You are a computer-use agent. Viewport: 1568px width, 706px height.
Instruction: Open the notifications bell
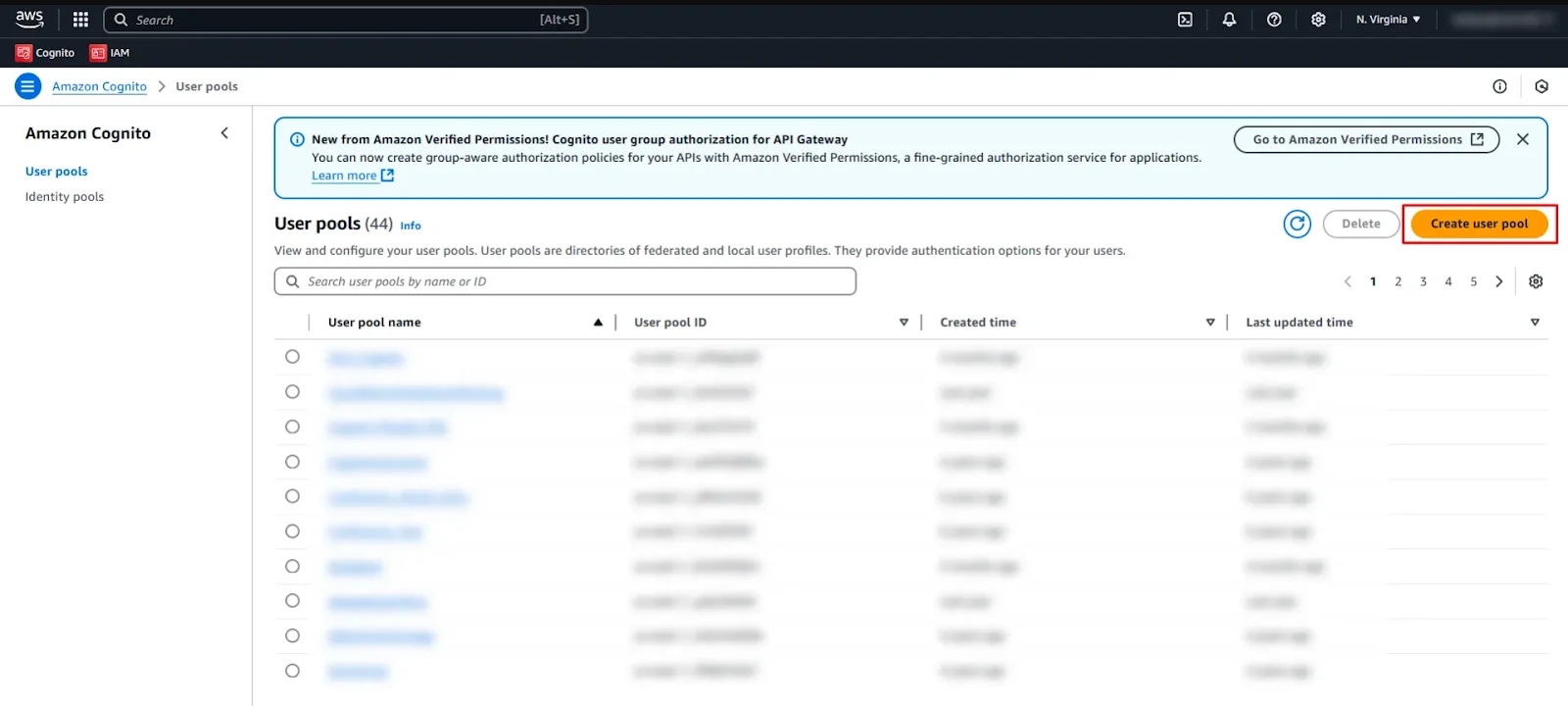click(x=1229, y=20)
